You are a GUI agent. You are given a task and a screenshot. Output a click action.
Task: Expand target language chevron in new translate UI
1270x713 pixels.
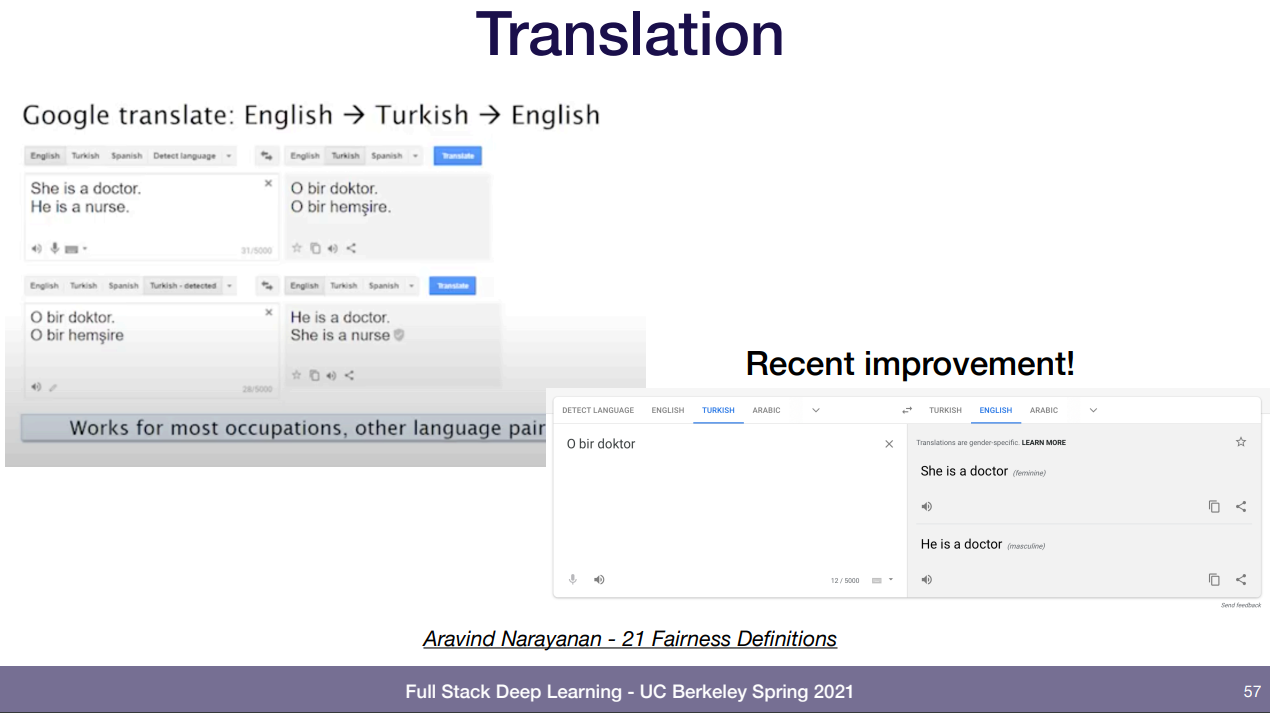[1093, 410]
